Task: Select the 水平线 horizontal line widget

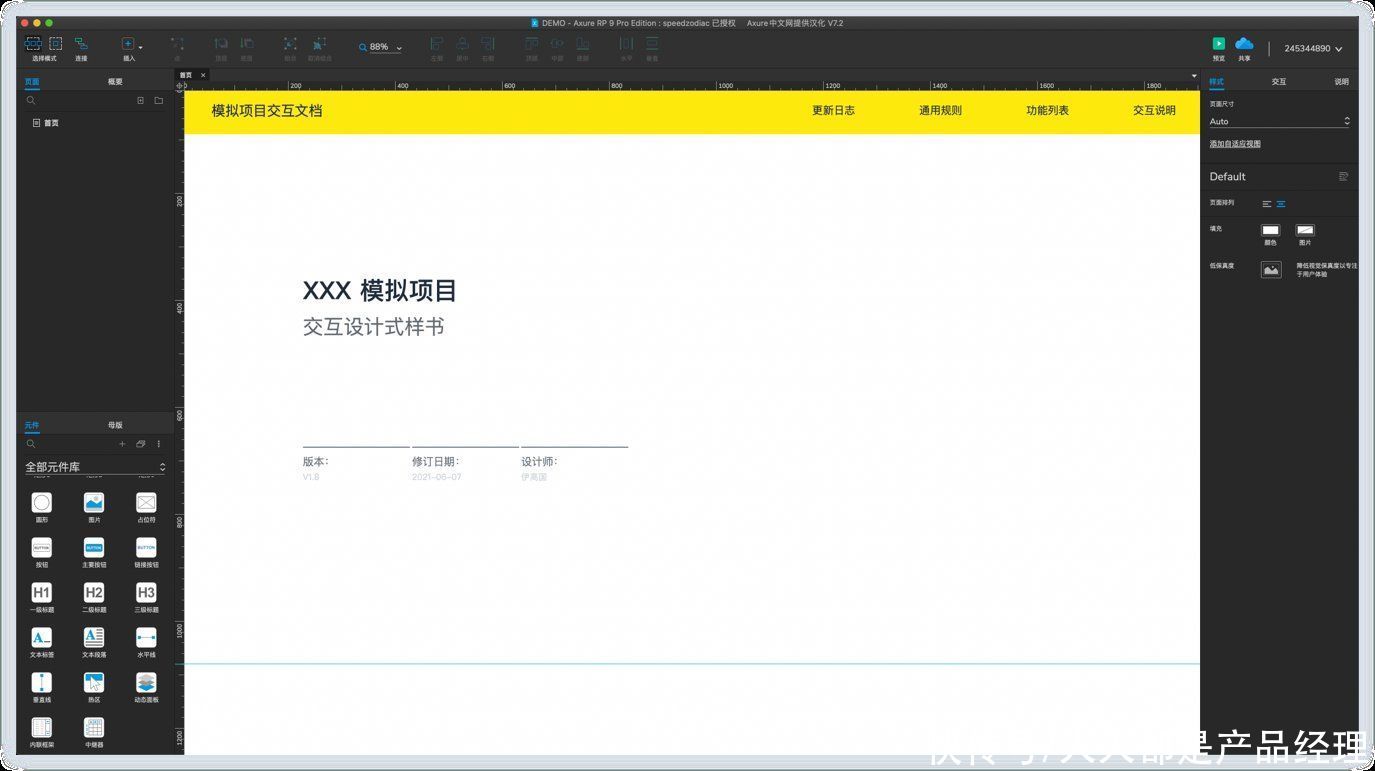Action: tap(146, 642)
